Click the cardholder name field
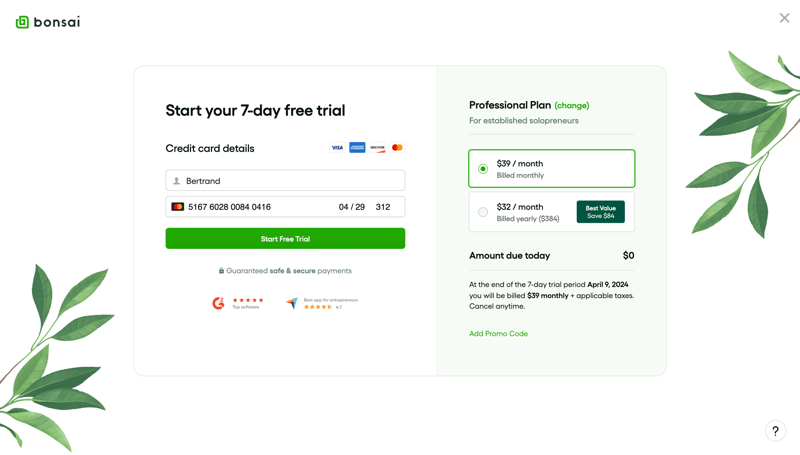 pos(290,181)
